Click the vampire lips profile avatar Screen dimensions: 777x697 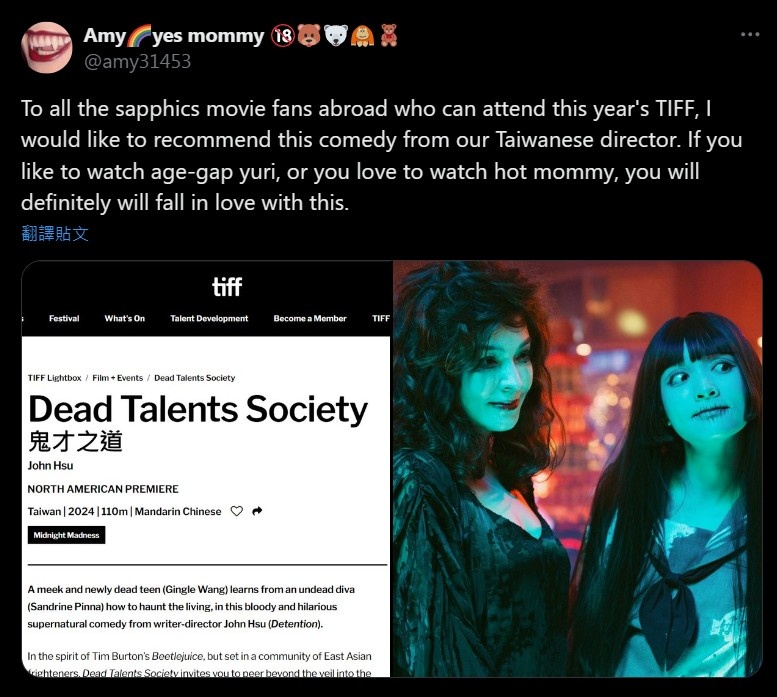coord(47,48)
